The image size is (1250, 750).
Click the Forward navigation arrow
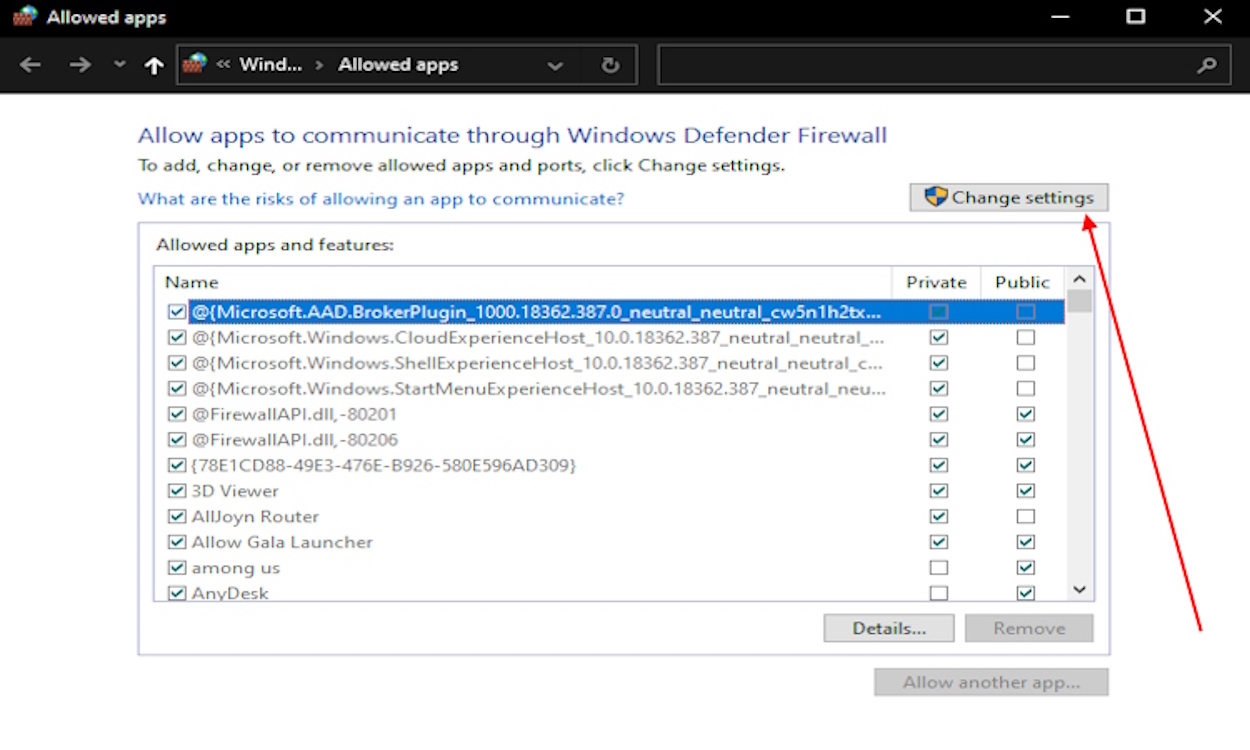80,65
